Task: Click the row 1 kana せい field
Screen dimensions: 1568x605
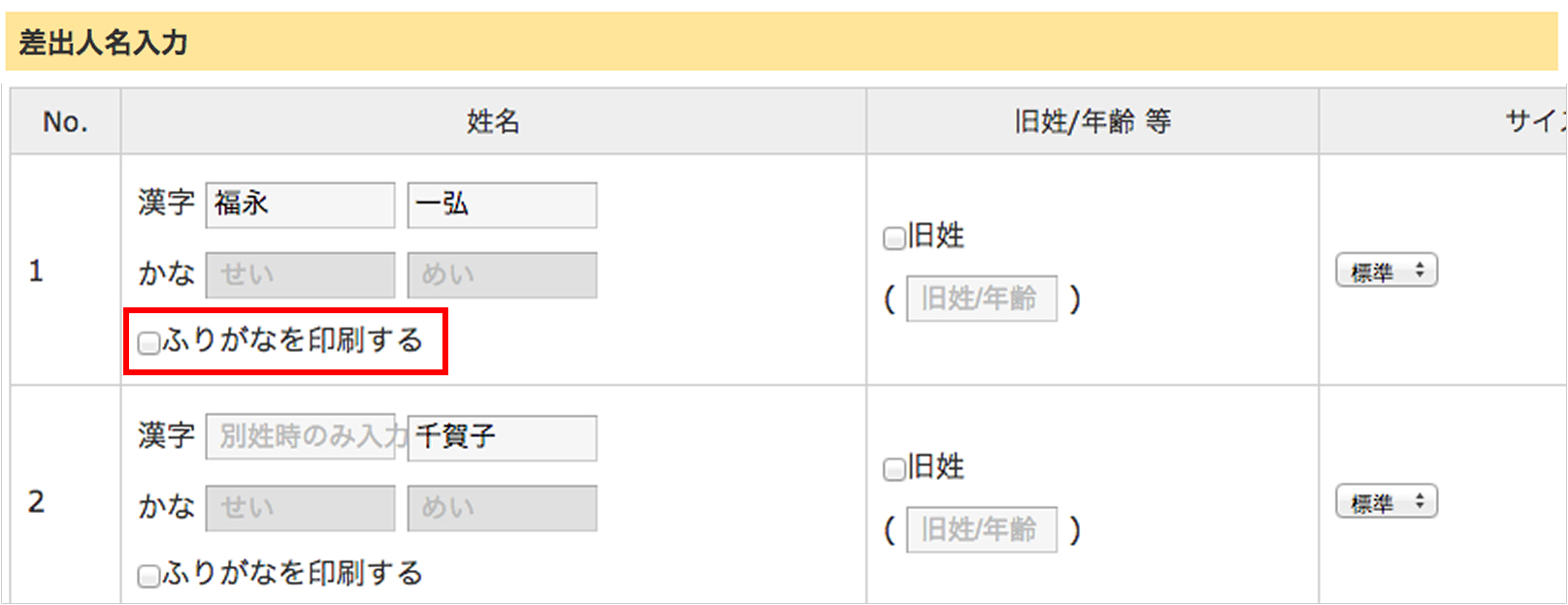Action: click(300, 275)
